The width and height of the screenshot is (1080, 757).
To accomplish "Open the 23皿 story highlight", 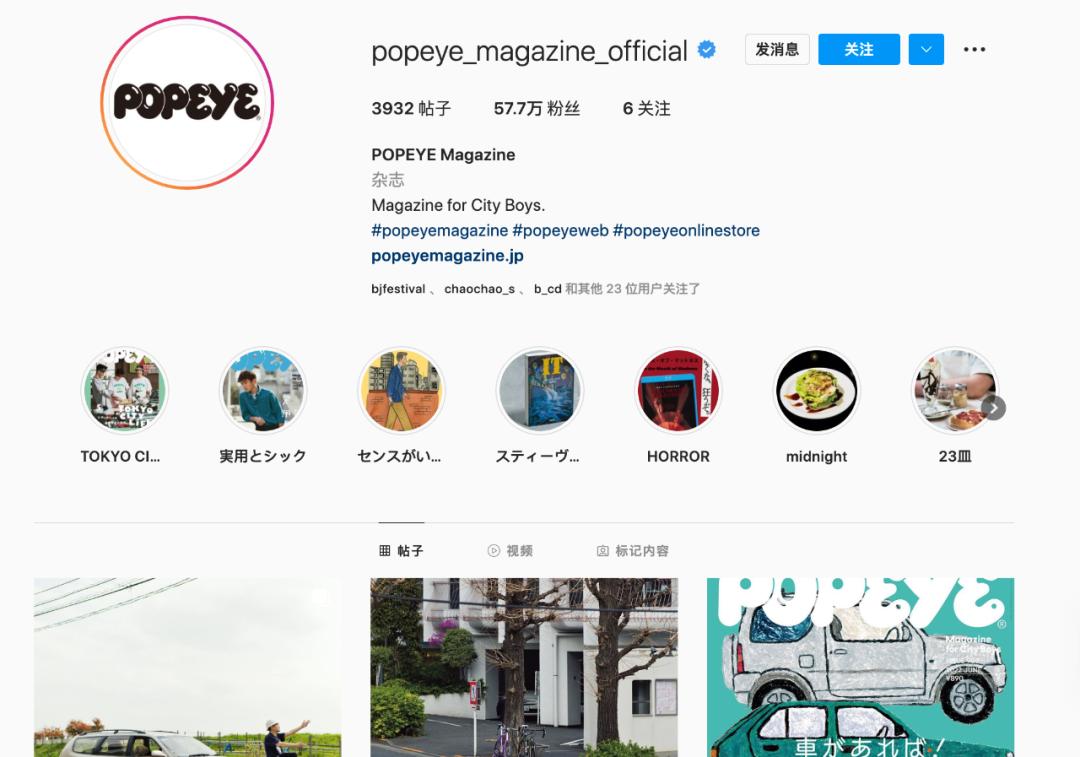I will pos(955,390).
